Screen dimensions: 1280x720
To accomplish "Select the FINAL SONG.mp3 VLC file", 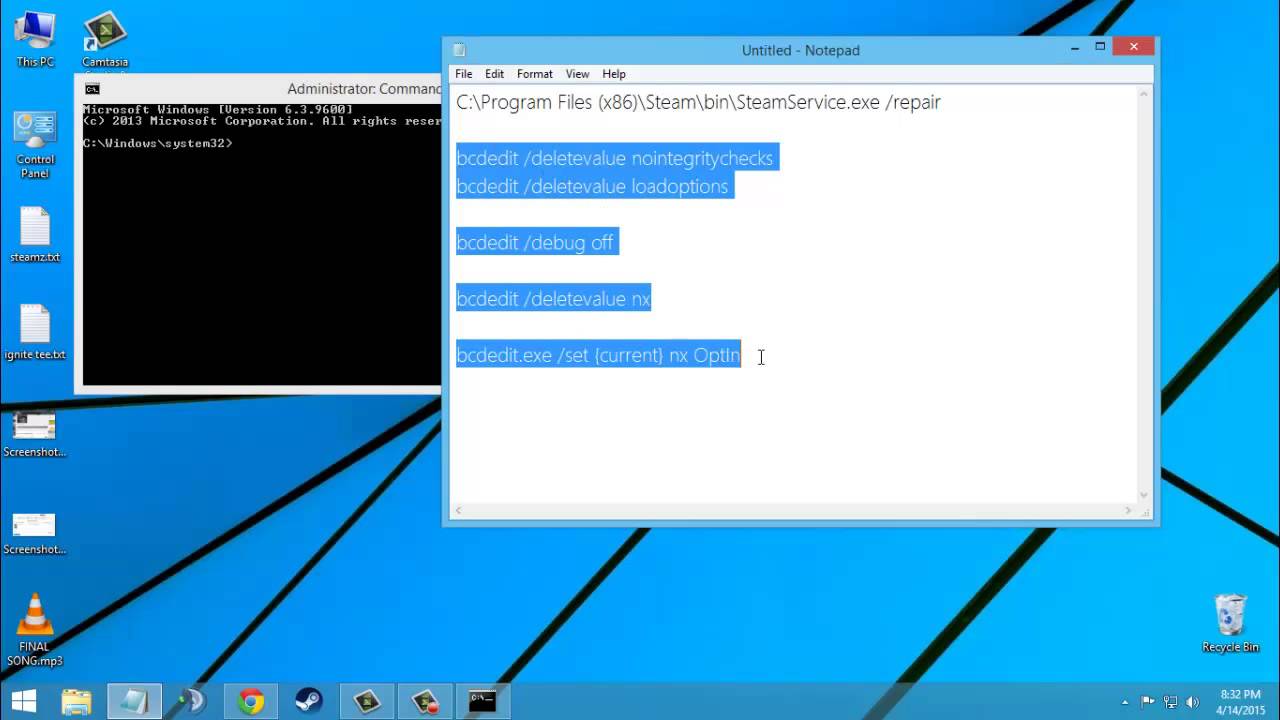I will [x=35, y=630].
